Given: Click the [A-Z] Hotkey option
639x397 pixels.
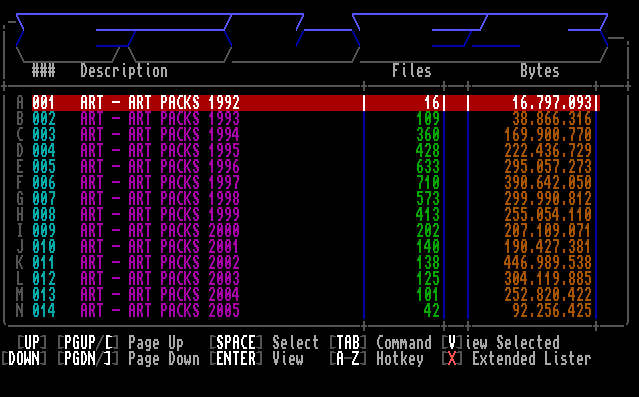Looking at the screenshot, I should pyautogui.click(x=376, y=359).
